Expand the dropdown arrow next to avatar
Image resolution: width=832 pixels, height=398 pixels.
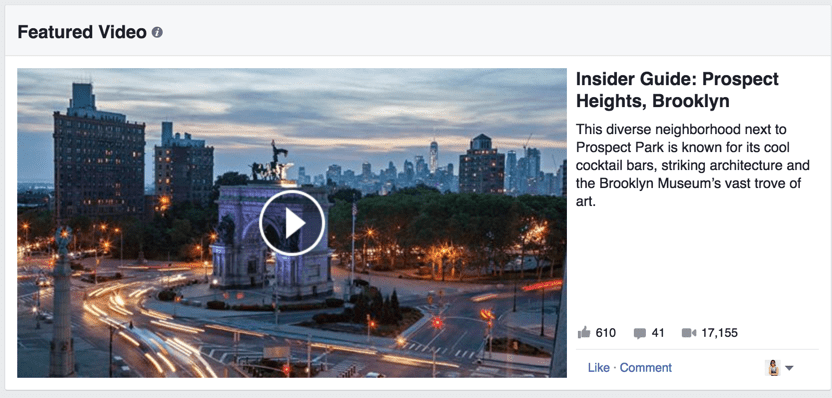pos(789,368)
